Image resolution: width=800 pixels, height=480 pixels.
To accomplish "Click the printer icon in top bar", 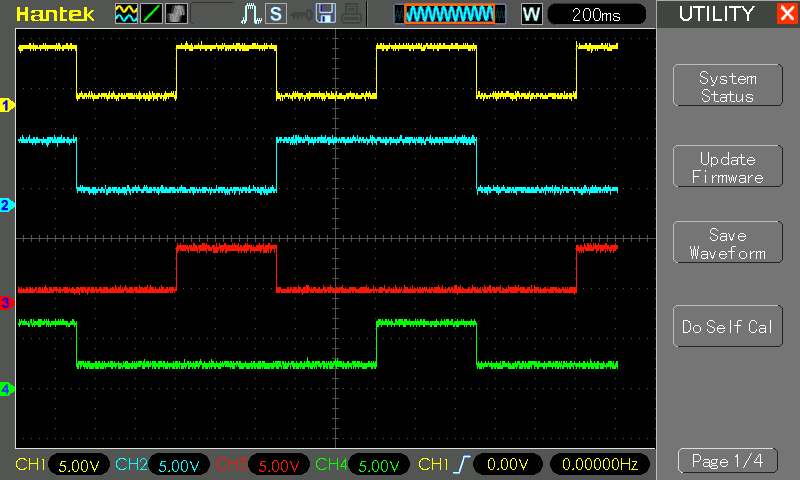I will tap(349, 14).
